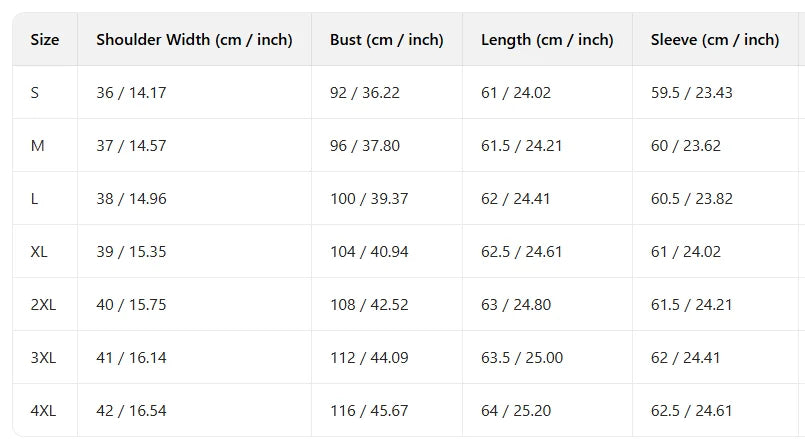Click the Size column header
Viewport: 805px width, 439px height.
pyautogui.click(x=45, y=40)
